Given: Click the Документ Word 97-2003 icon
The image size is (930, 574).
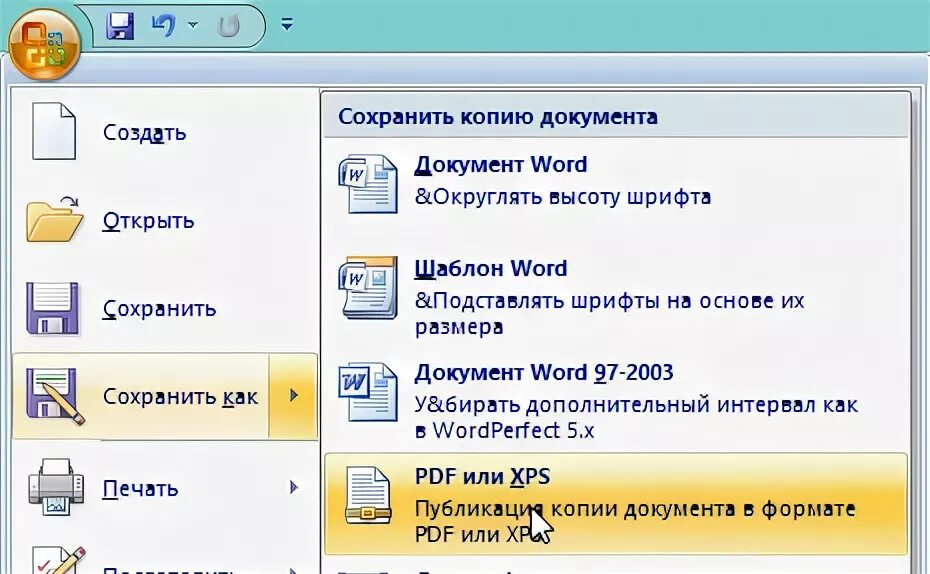Looking at the screenshot, I should [368, 392].
